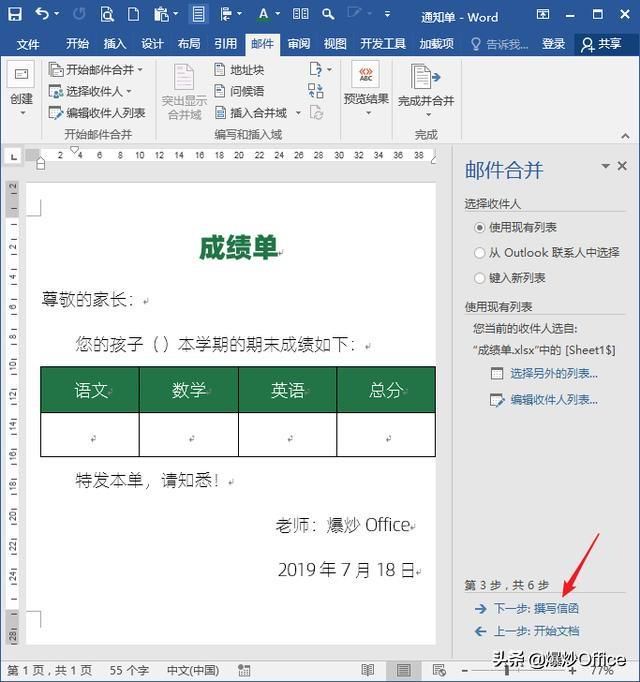Switch to the 审阅 tab
Viewport: 640px width, 682px height.
298,43
